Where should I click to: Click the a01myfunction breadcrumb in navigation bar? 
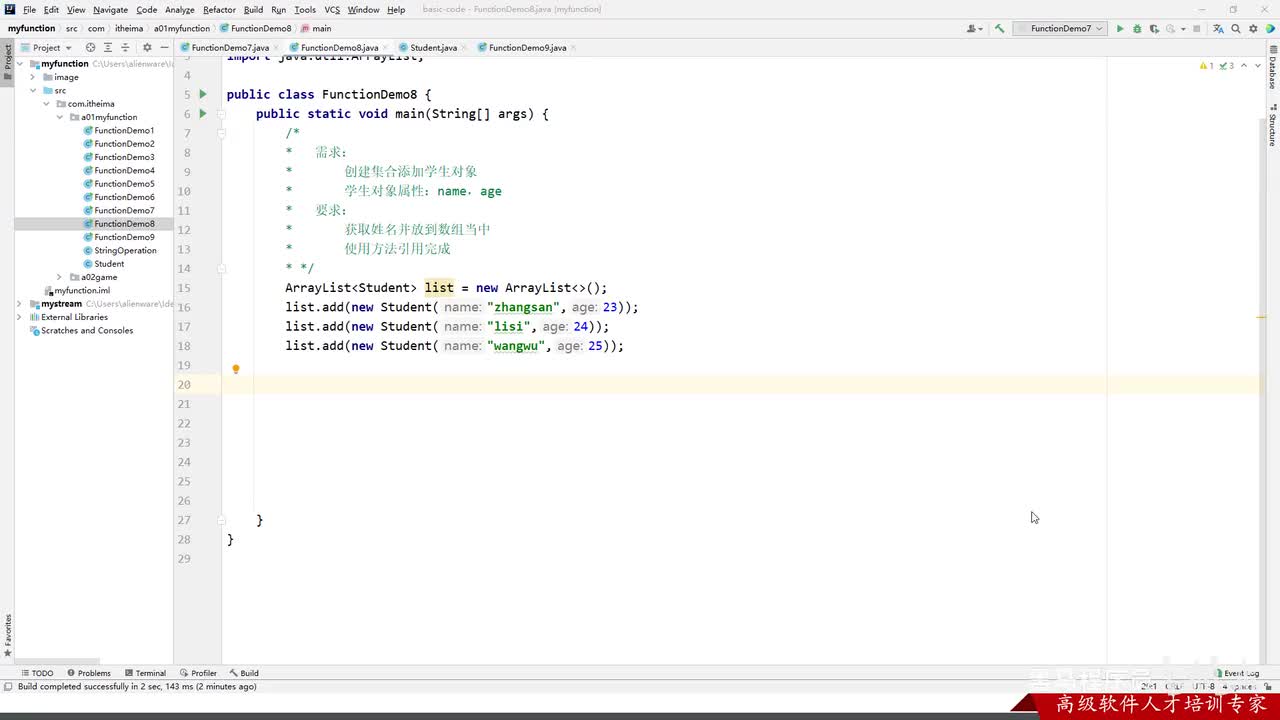pos(182,29)
